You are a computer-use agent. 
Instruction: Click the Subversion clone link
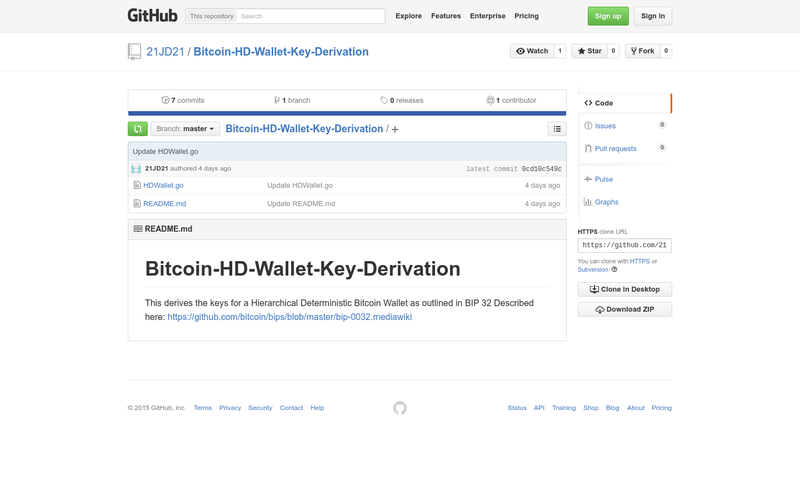click(593, 269)
